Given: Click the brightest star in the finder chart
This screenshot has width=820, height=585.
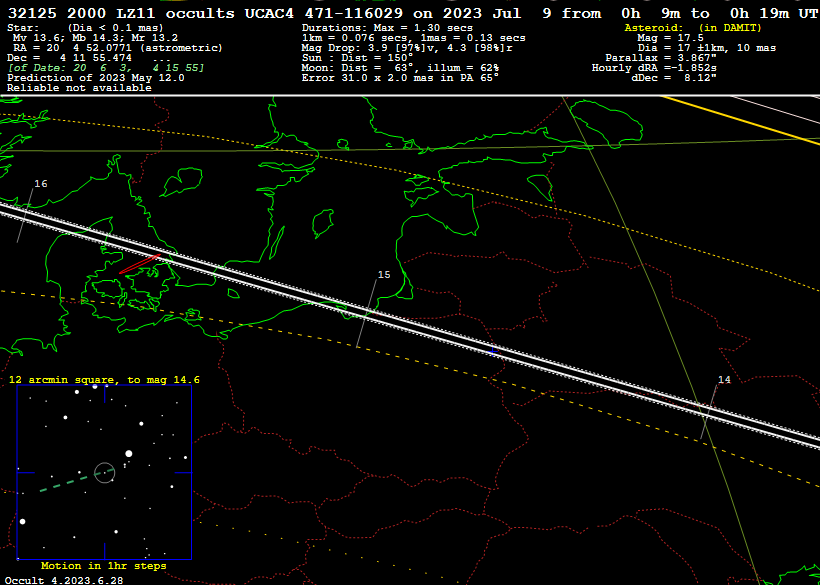Looking at the screenshot, I should click(x=129, y=454).
